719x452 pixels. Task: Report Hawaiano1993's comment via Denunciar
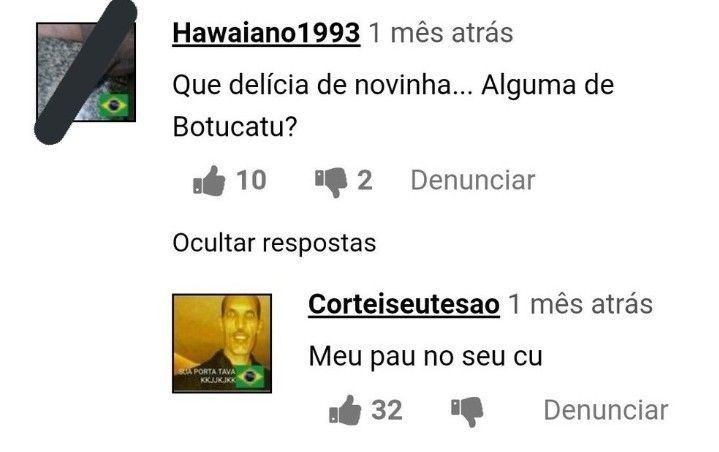[x=473, y=180]
